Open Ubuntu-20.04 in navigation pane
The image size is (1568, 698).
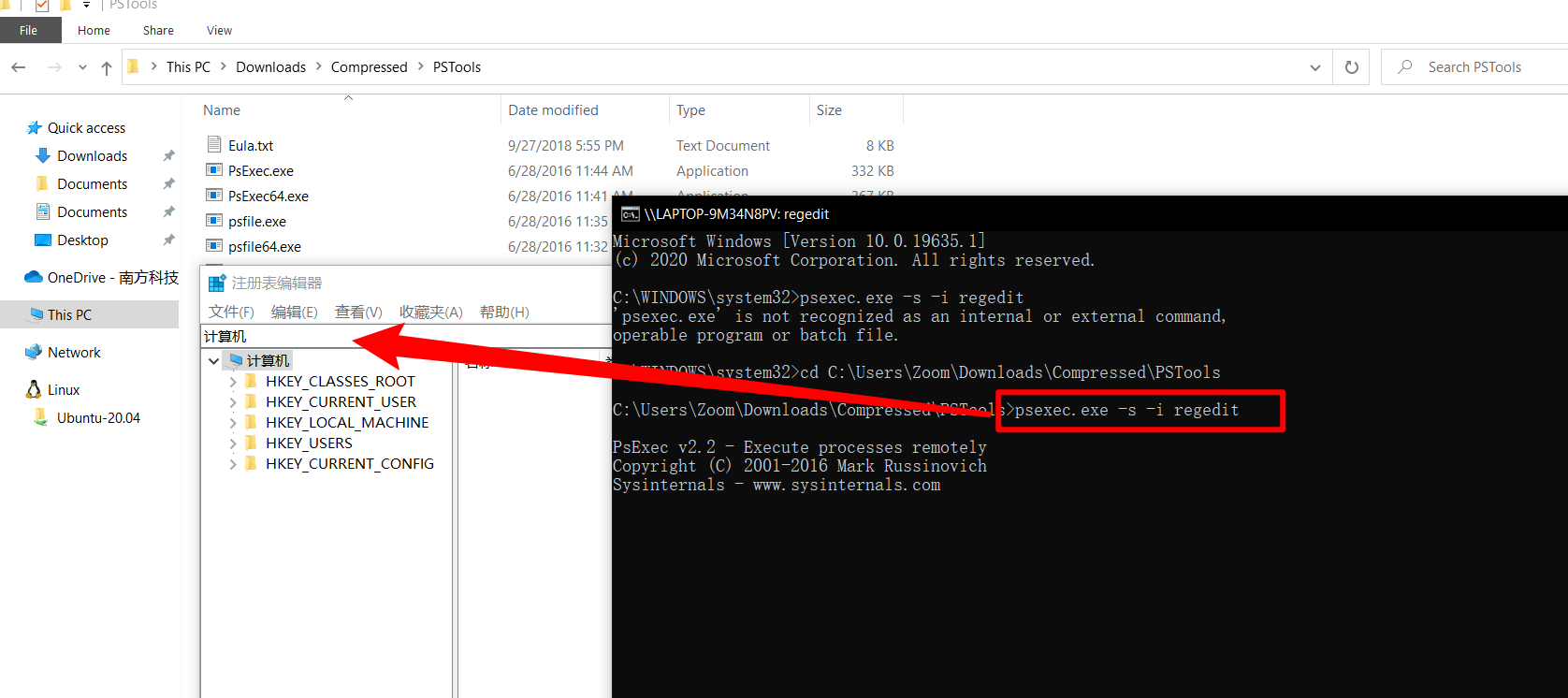coord(98,418)
